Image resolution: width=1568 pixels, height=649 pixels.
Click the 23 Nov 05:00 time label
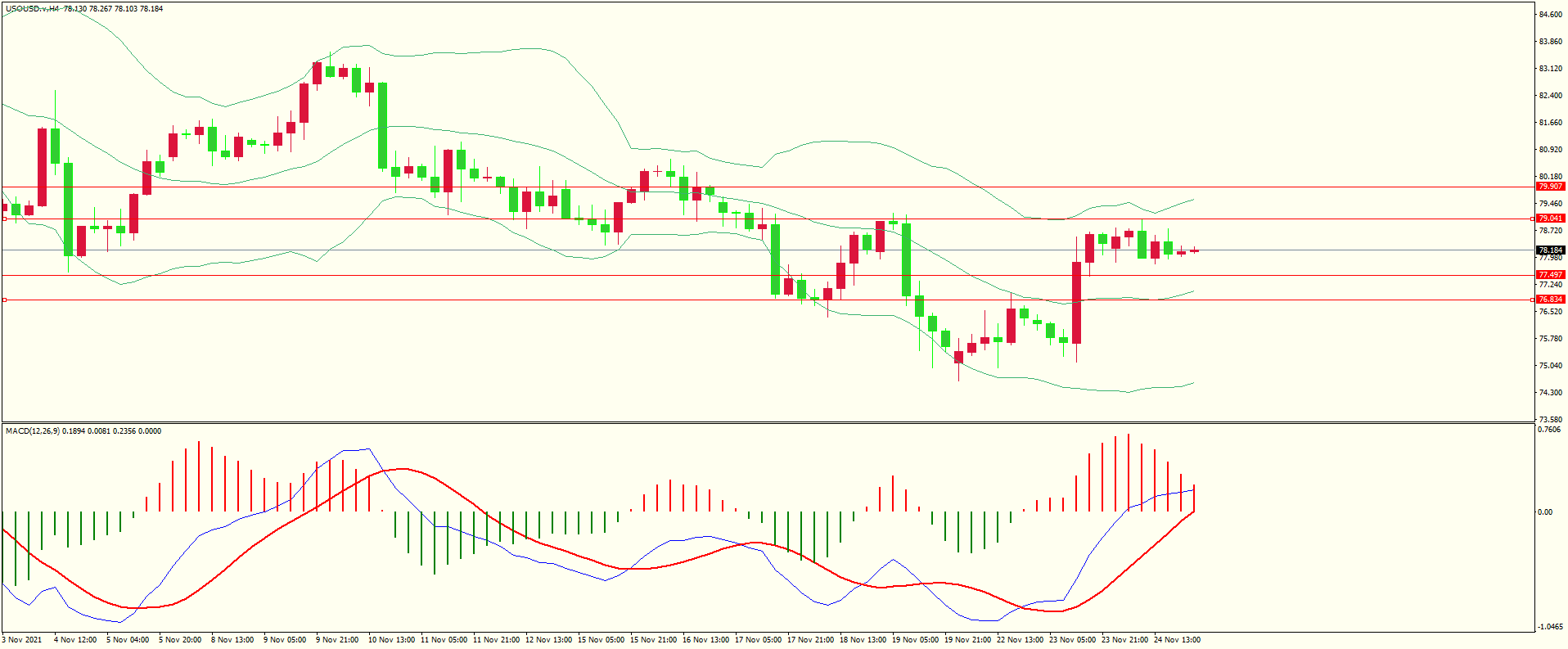[1072, 640]
